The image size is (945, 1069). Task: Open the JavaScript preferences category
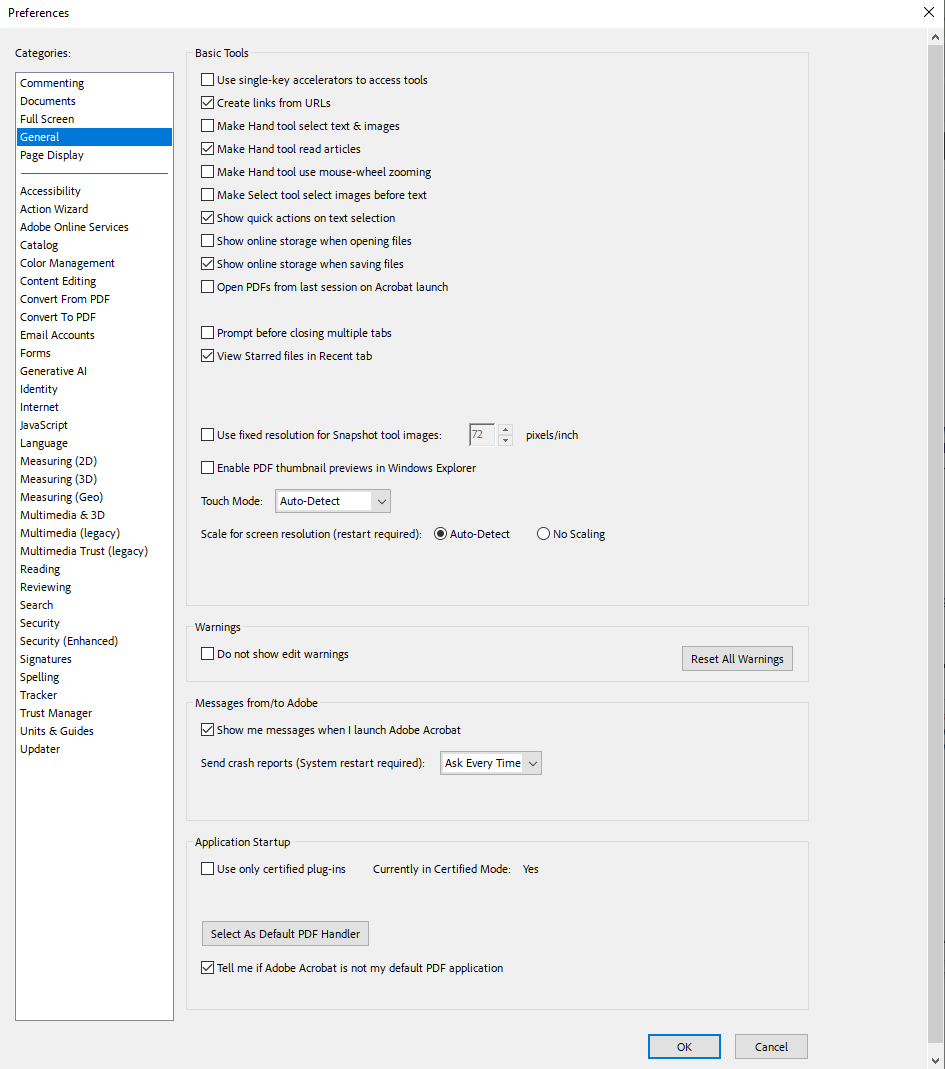[43, 424]
